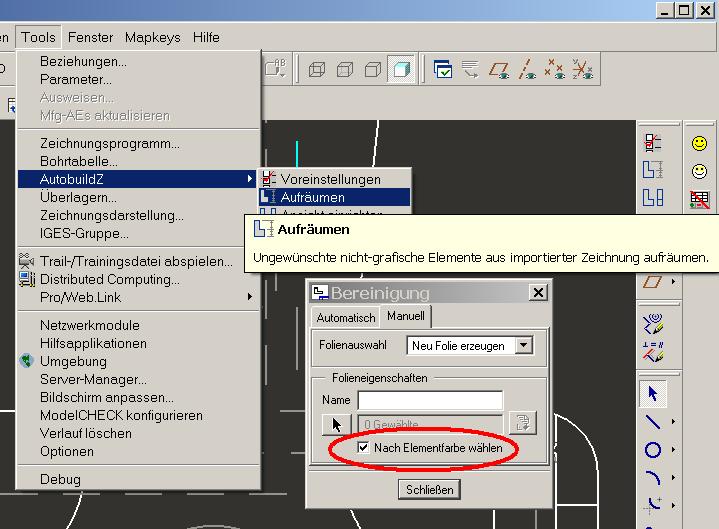Viewport: 719px width, 529px height.
Task: Select the arrow pointer tool in sidebar
Action: pyautogui.click(x=653, y=395)
